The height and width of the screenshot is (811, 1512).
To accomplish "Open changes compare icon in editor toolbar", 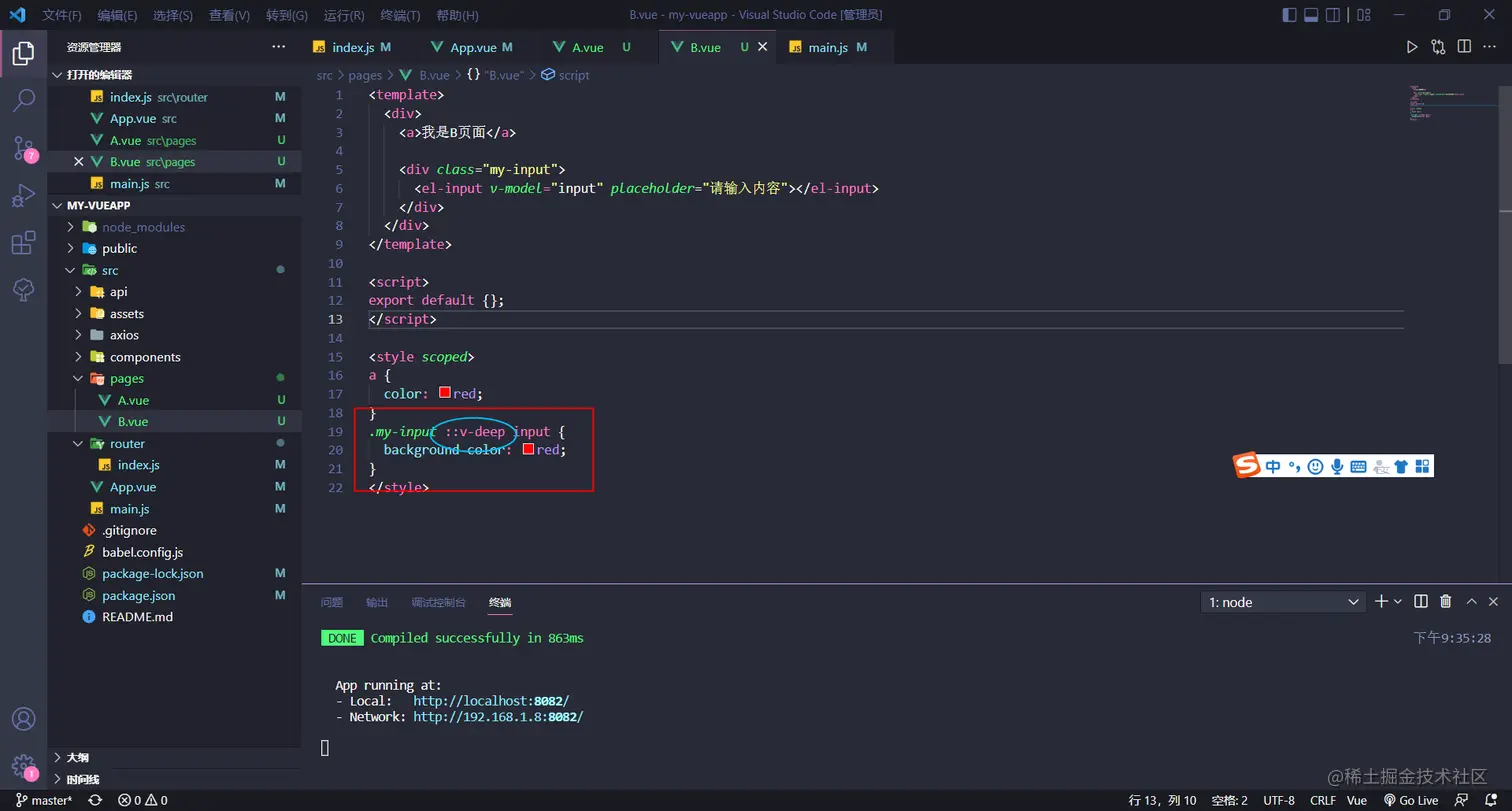I will [x=1438, y=47].
